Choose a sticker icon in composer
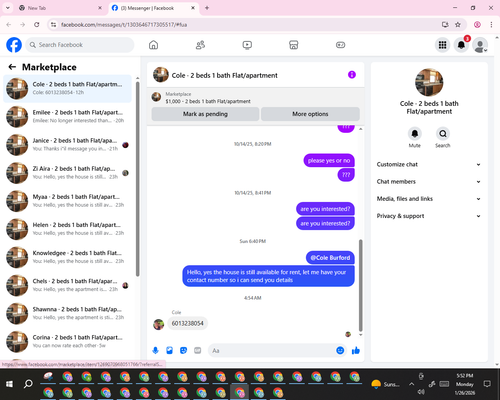This screenshot has height=400, width=500. click(183, 350)
